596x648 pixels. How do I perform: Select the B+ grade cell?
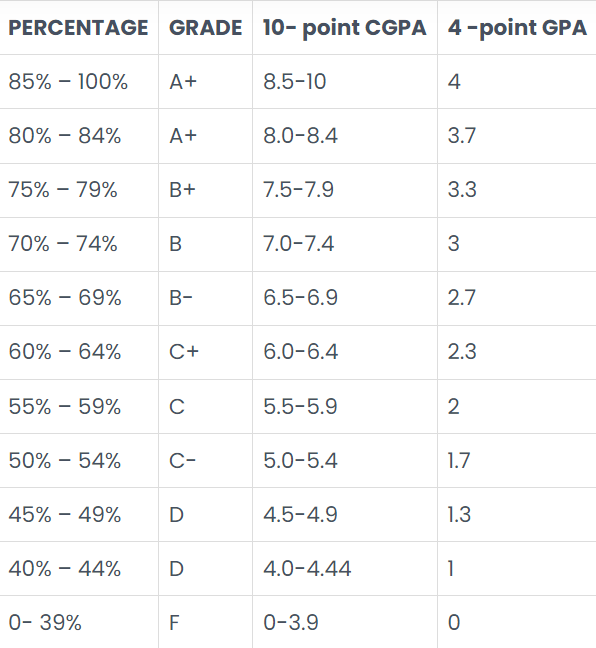pos(205,190)
